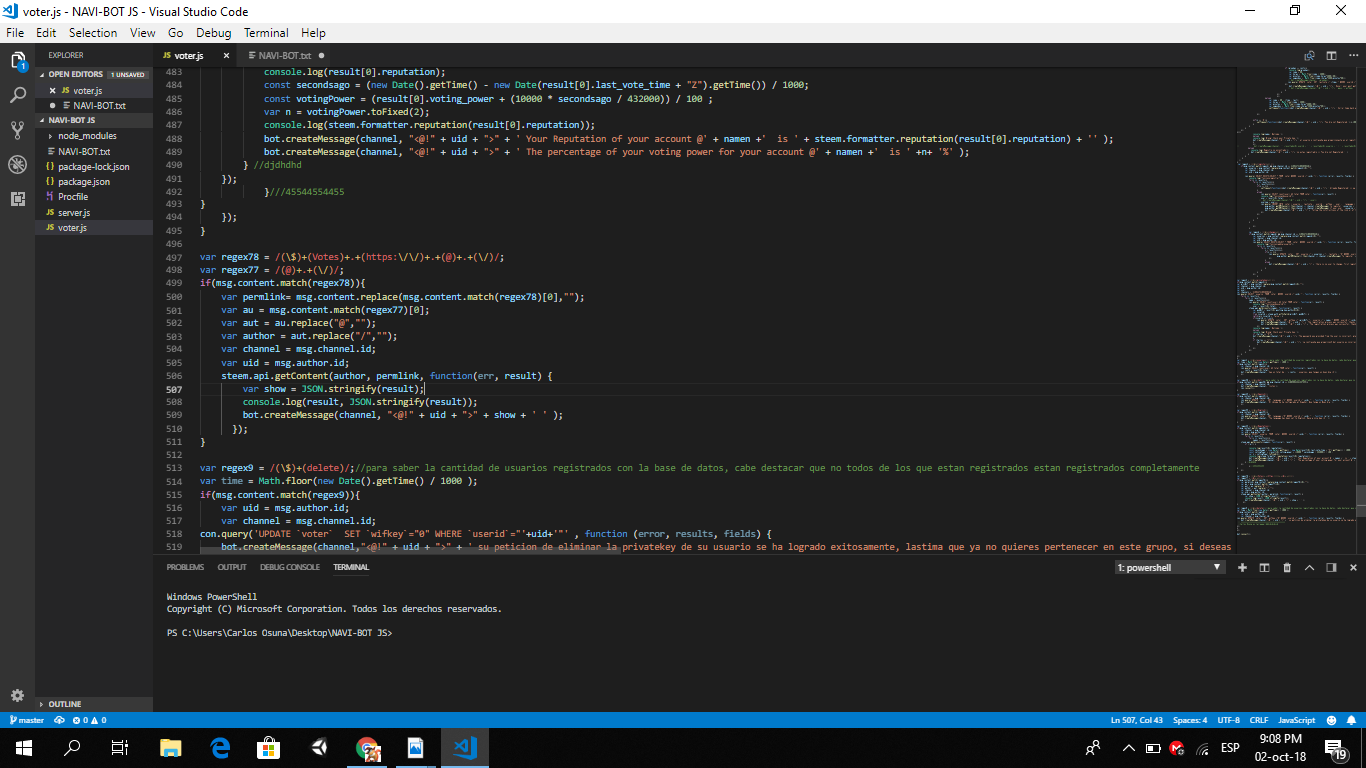Expand the Outline section
The height and width of the screenshot is (768, 1366).
coord(65,704)
